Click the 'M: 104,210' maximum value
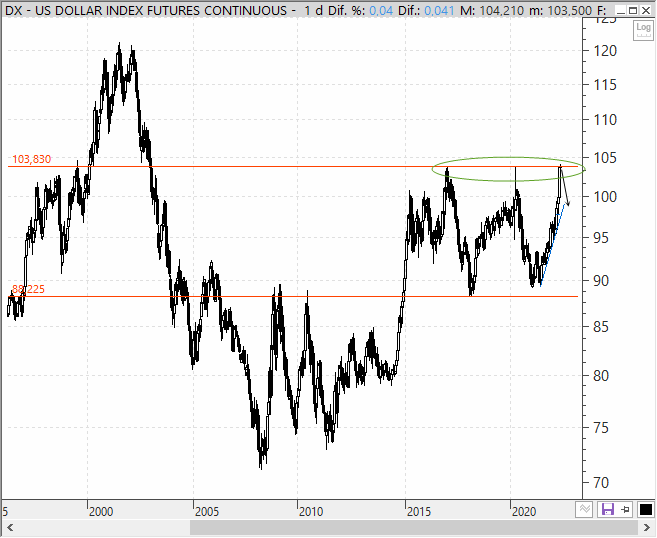Screen dimensions: 657x538 pyautogui.click(x=492, y=10)
